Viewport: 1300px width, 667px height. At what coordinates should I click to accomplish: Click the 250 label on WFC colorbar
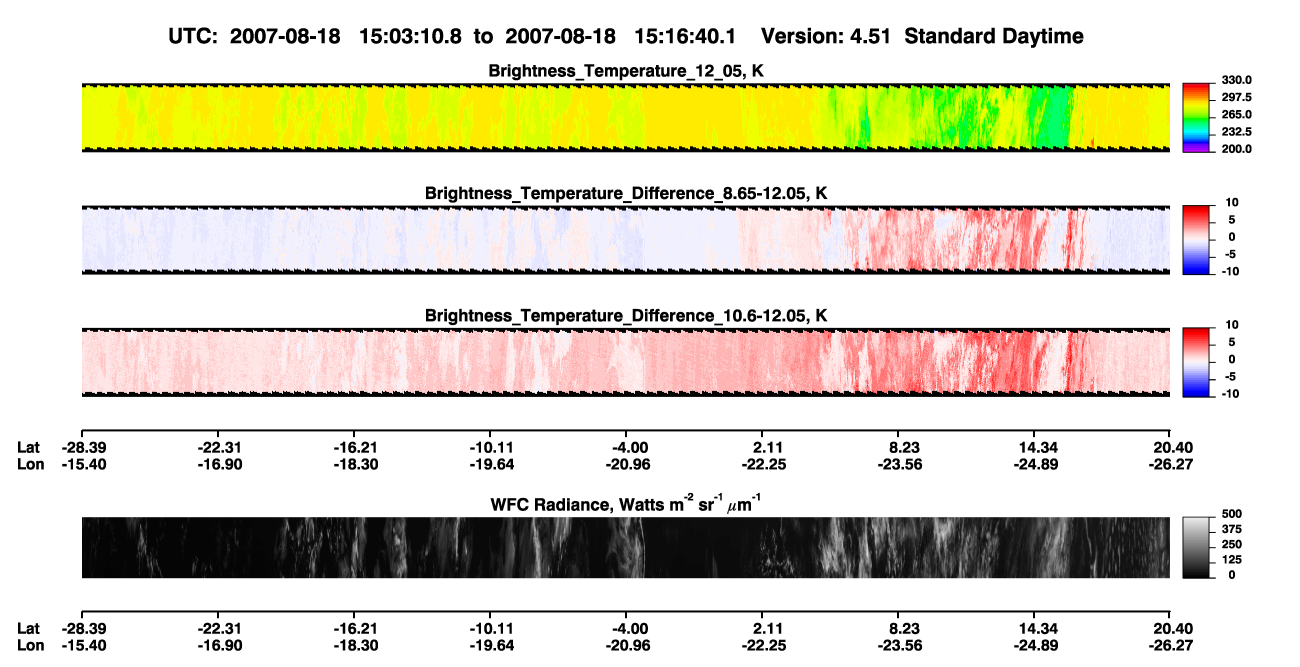tap(1232, 544)
